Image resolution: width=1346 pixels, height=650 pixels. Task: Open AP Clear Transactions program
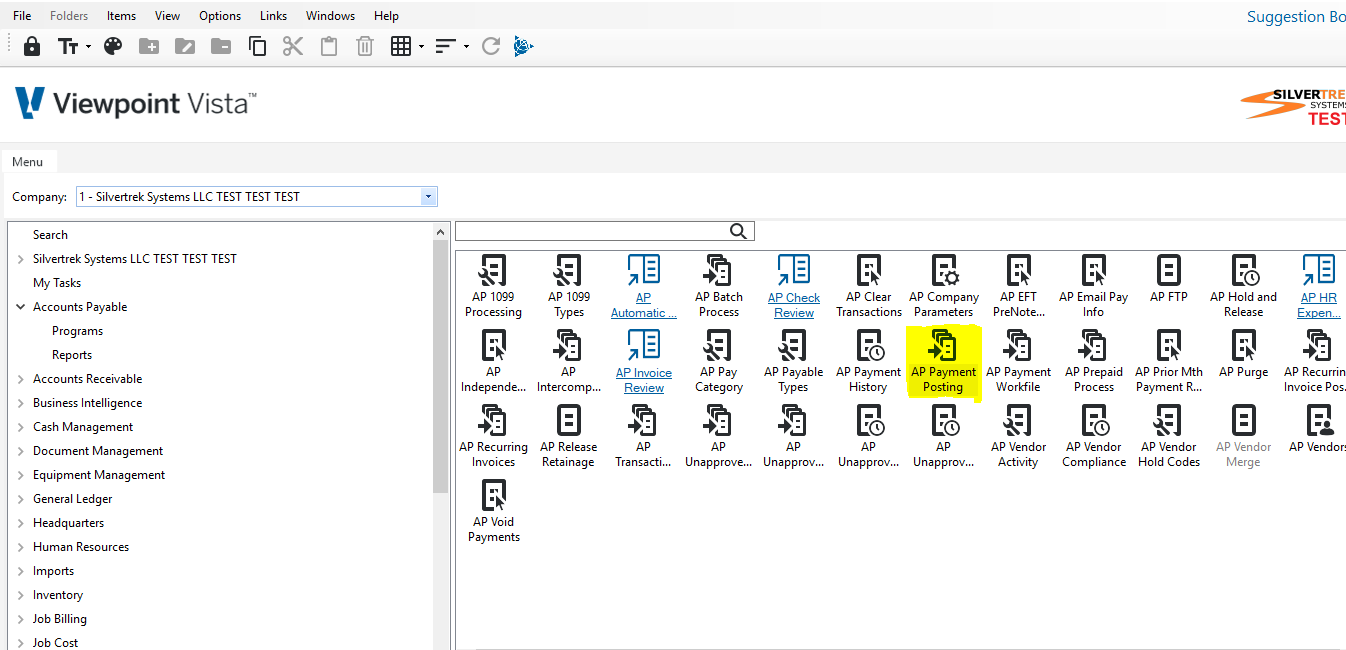click(x=869, y=286)
